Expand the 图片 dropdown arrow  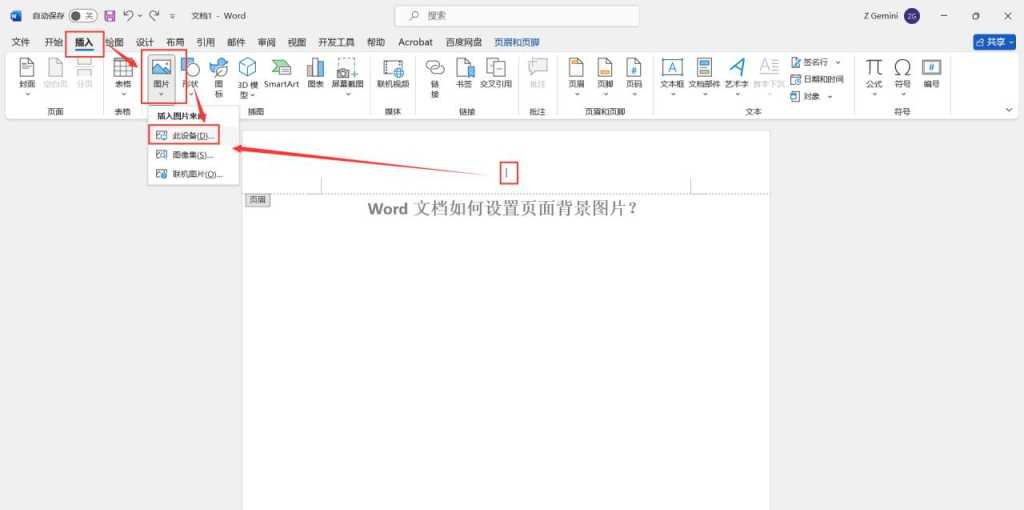click(161, 95)
